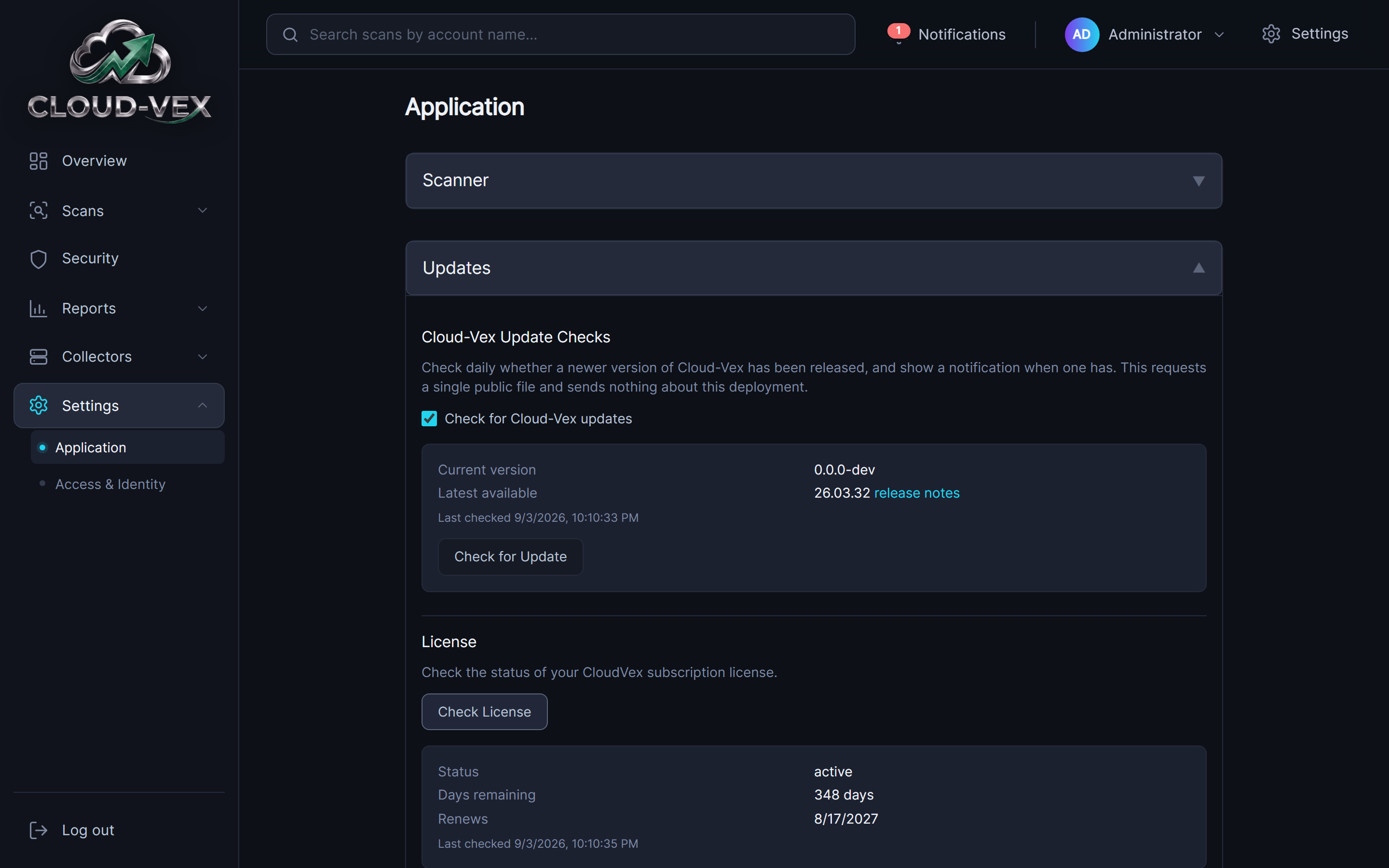1389x868 pixels.
Task: Click the latest version 26.03.32 text
Action: [x=842, y=492]
